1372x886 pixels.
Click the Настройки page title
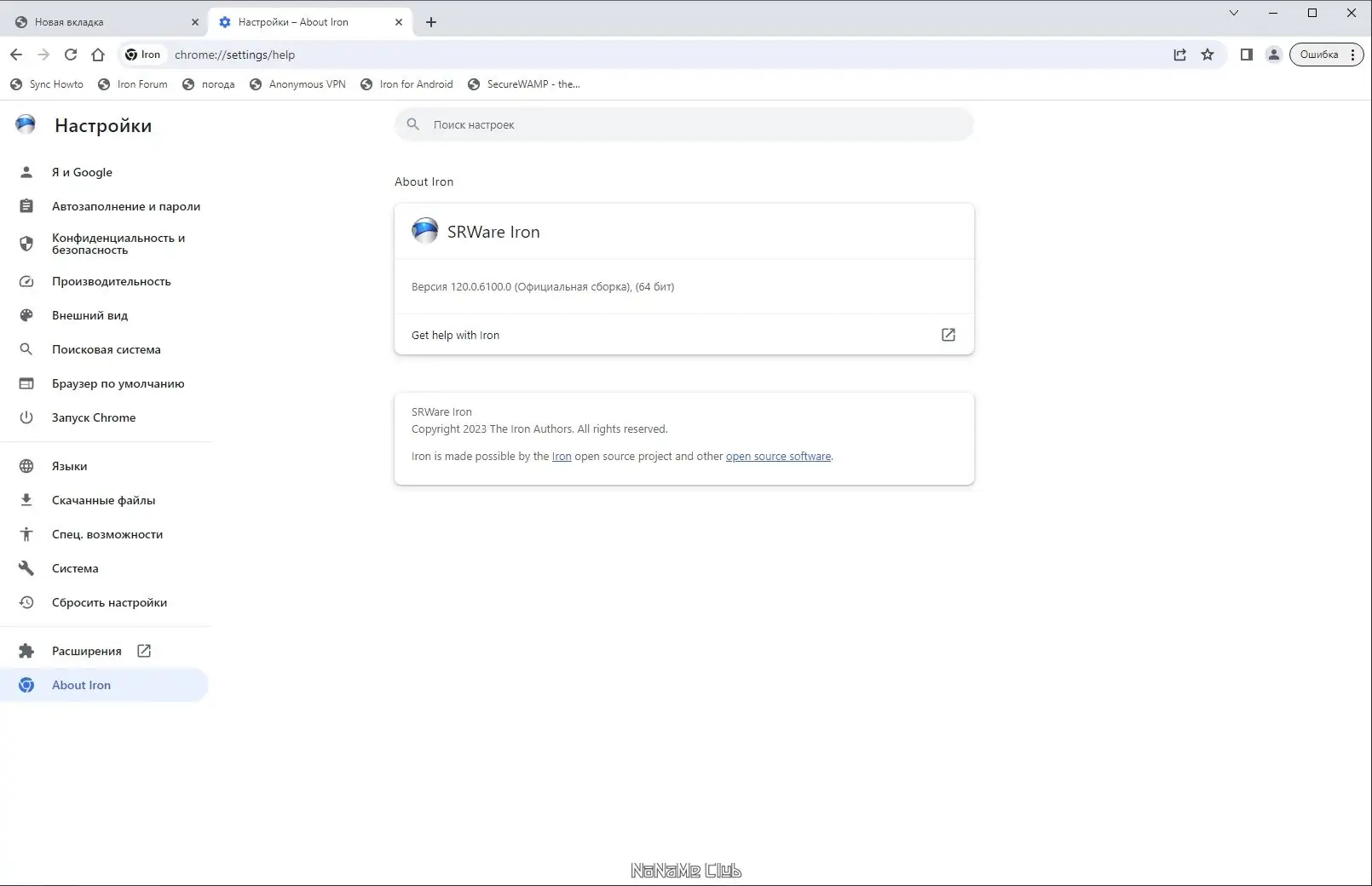[103, 126]
